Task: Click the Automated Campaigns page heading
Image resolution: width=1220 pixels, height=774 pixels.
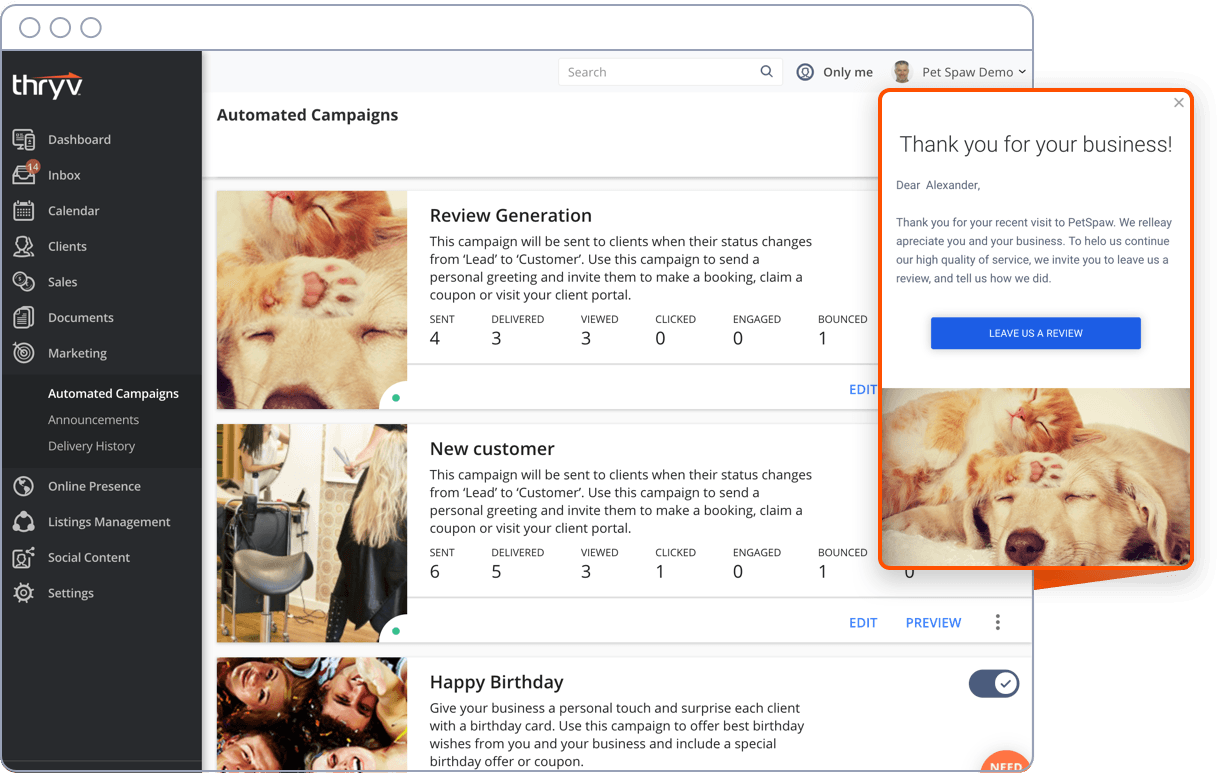Action: [307, 115]
